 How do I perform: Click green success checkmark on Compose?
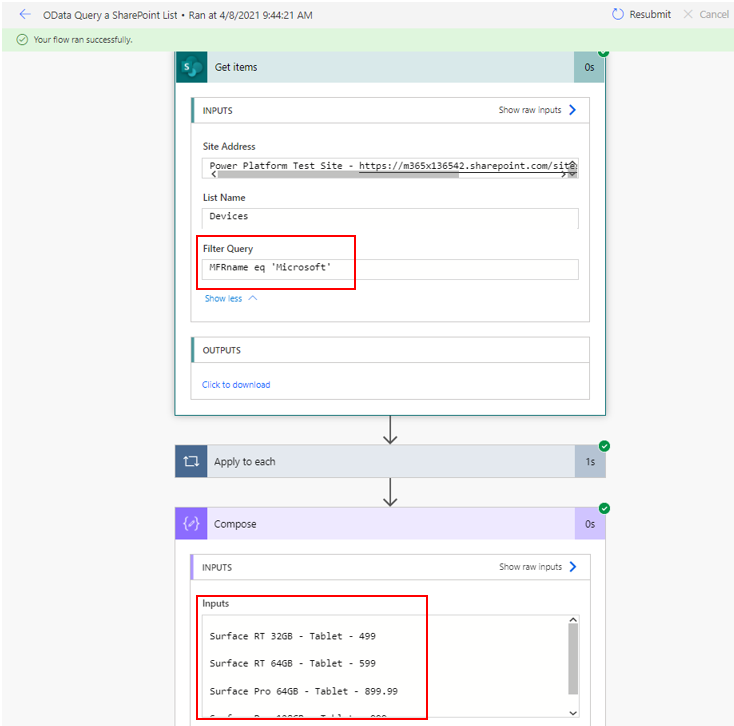pos(604,508)
